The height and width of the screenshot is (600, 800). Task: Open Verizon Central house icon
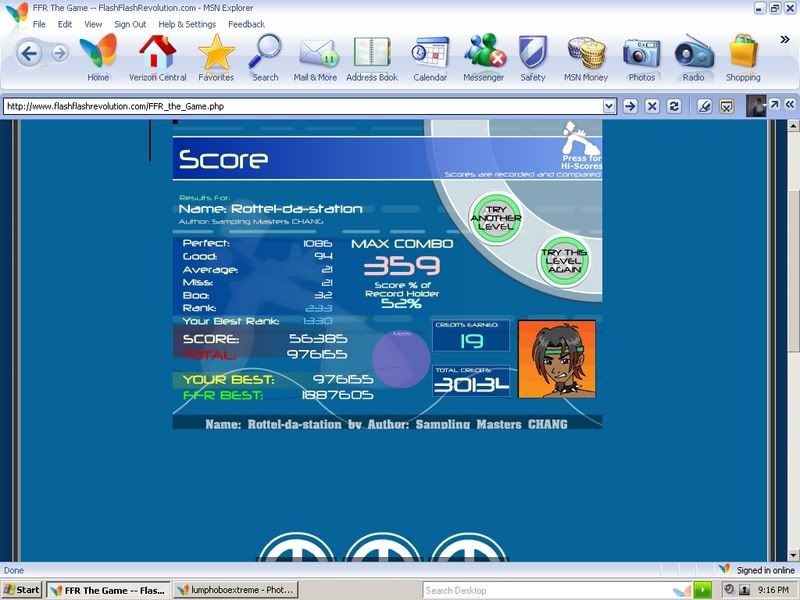pos(157,52)
